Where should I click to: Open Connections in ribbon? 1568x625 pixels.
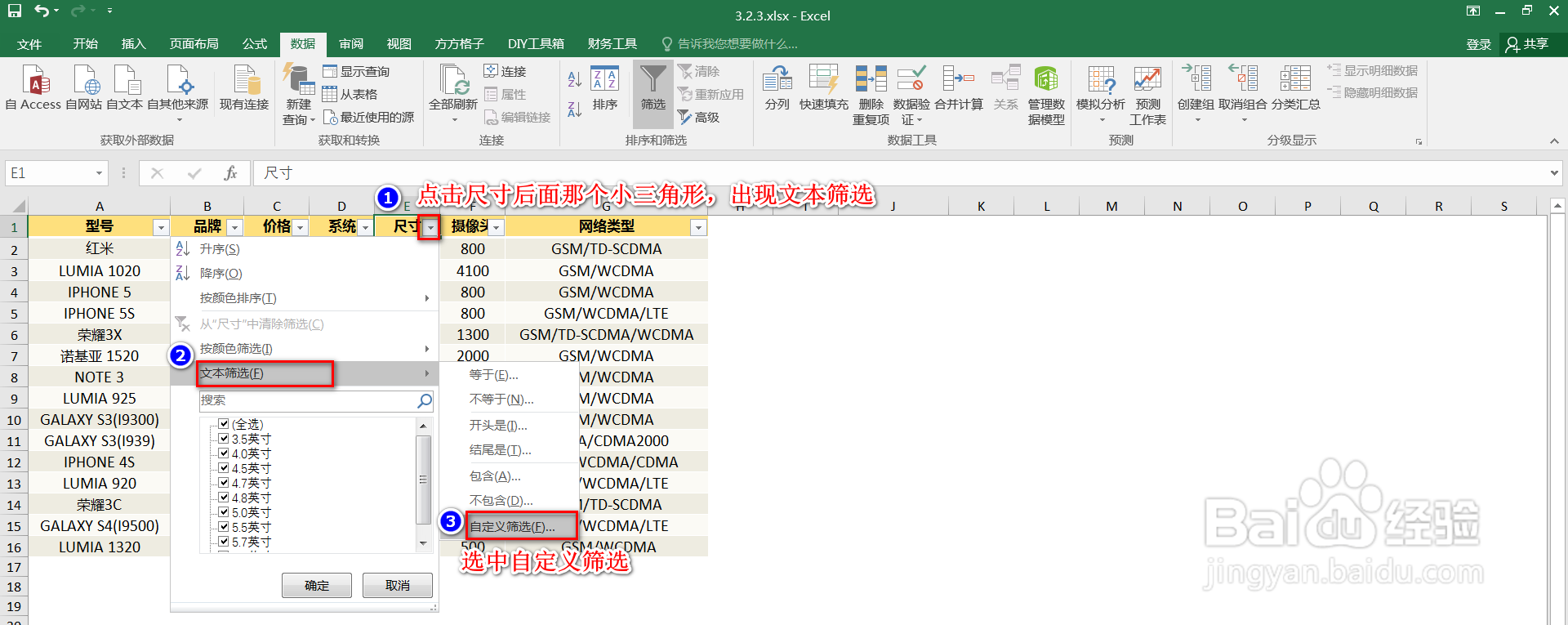(x=505, y=71)
